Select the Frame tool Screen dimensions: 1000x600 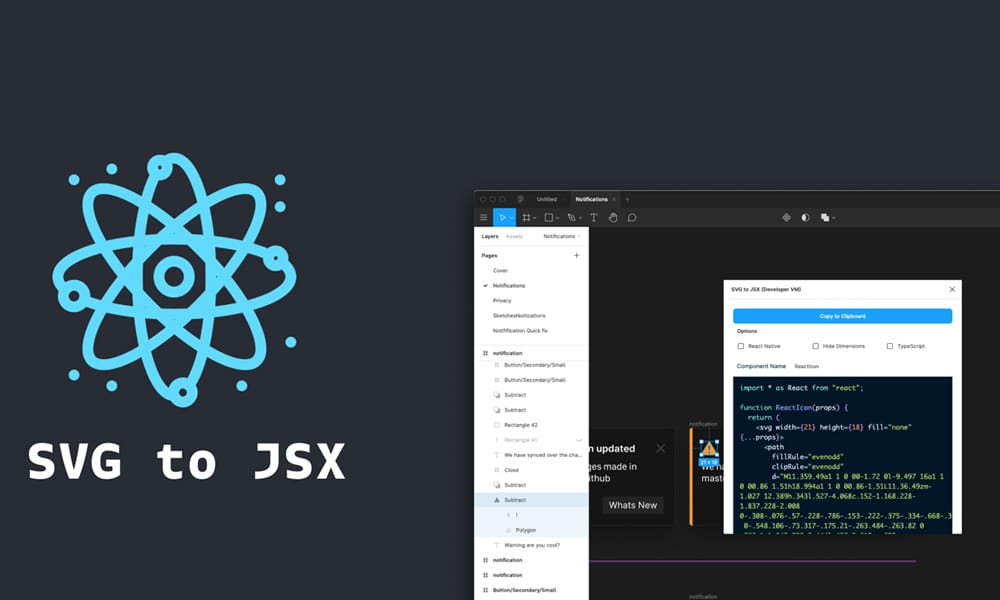526,217
